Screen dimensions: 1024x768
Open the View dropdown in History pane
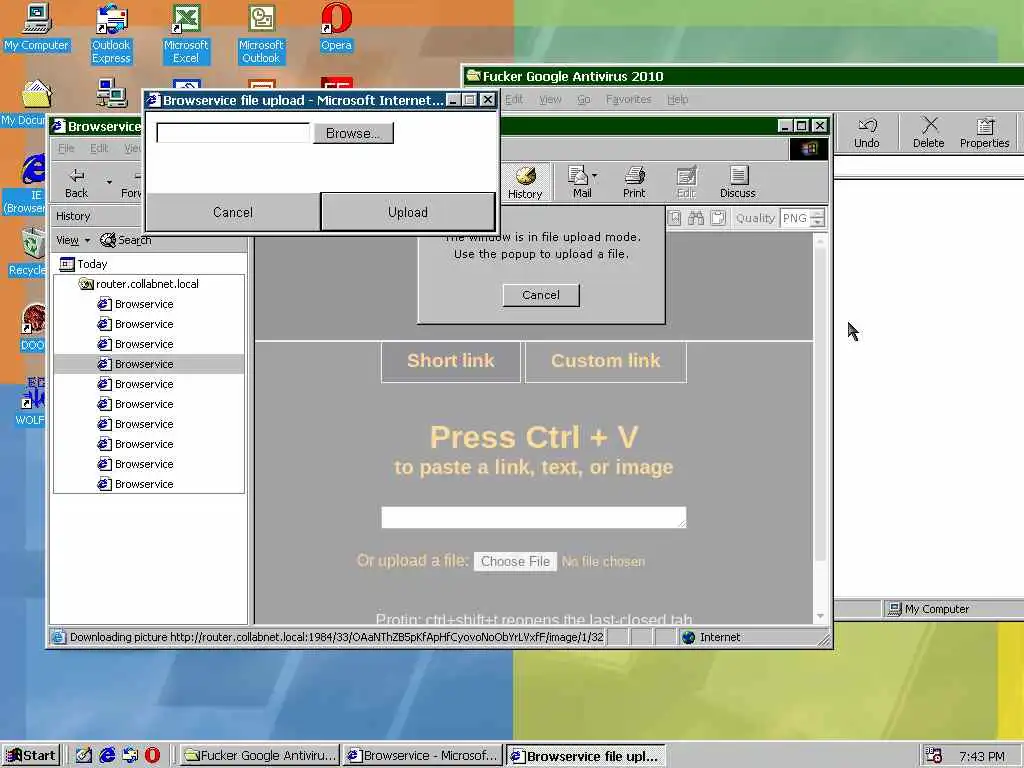[x=72, y=240]
